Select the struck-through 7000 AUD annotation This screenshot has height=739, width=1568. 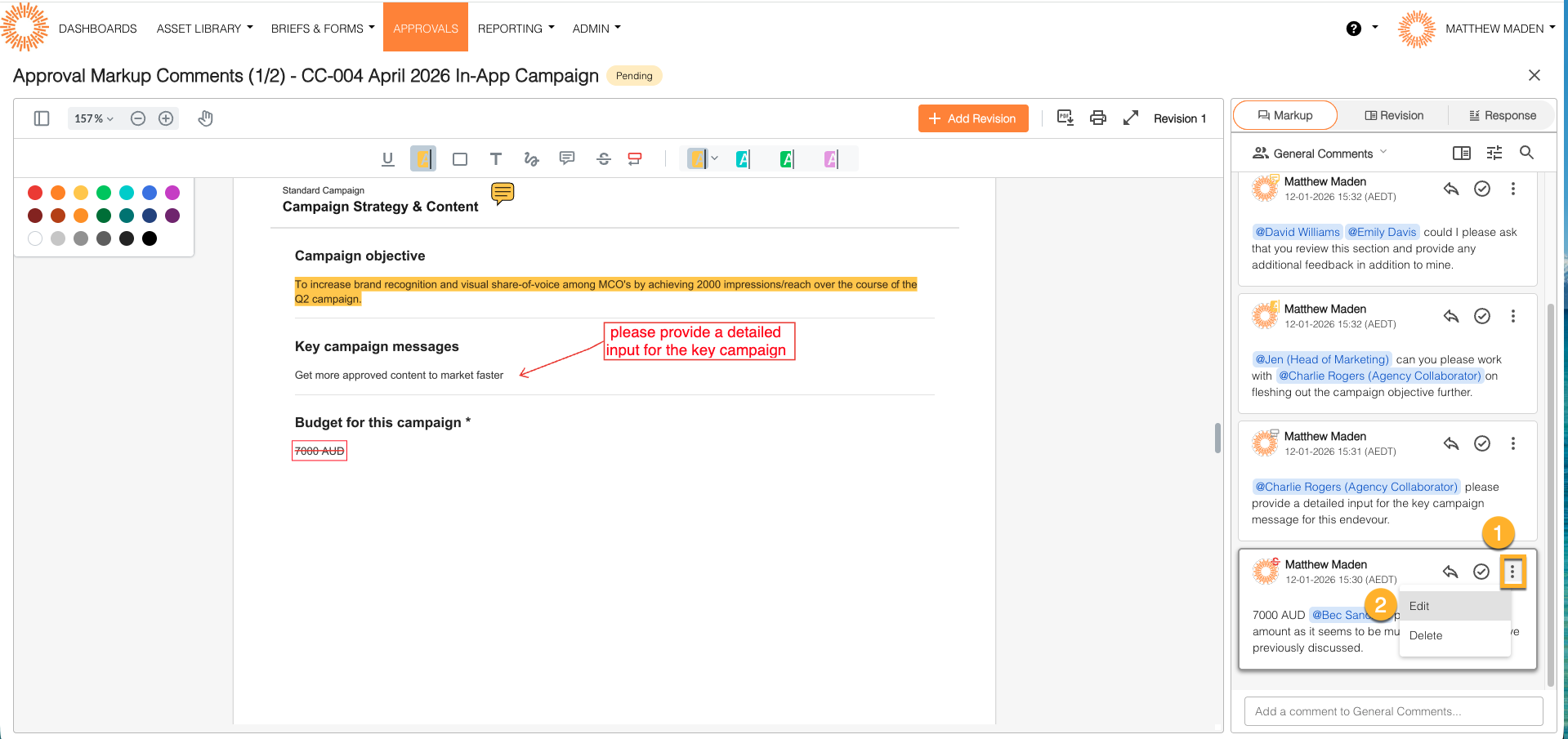pos(319,451)
